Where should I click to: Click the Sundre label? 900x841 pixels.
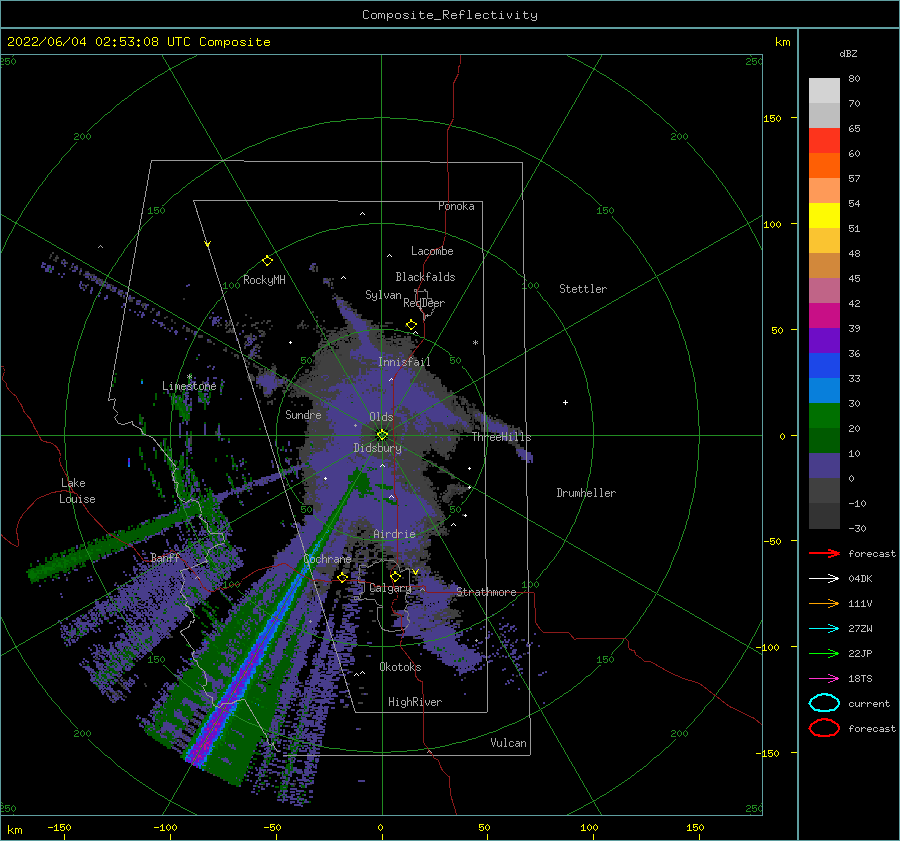pyautogui.click(x=303, y=414)
